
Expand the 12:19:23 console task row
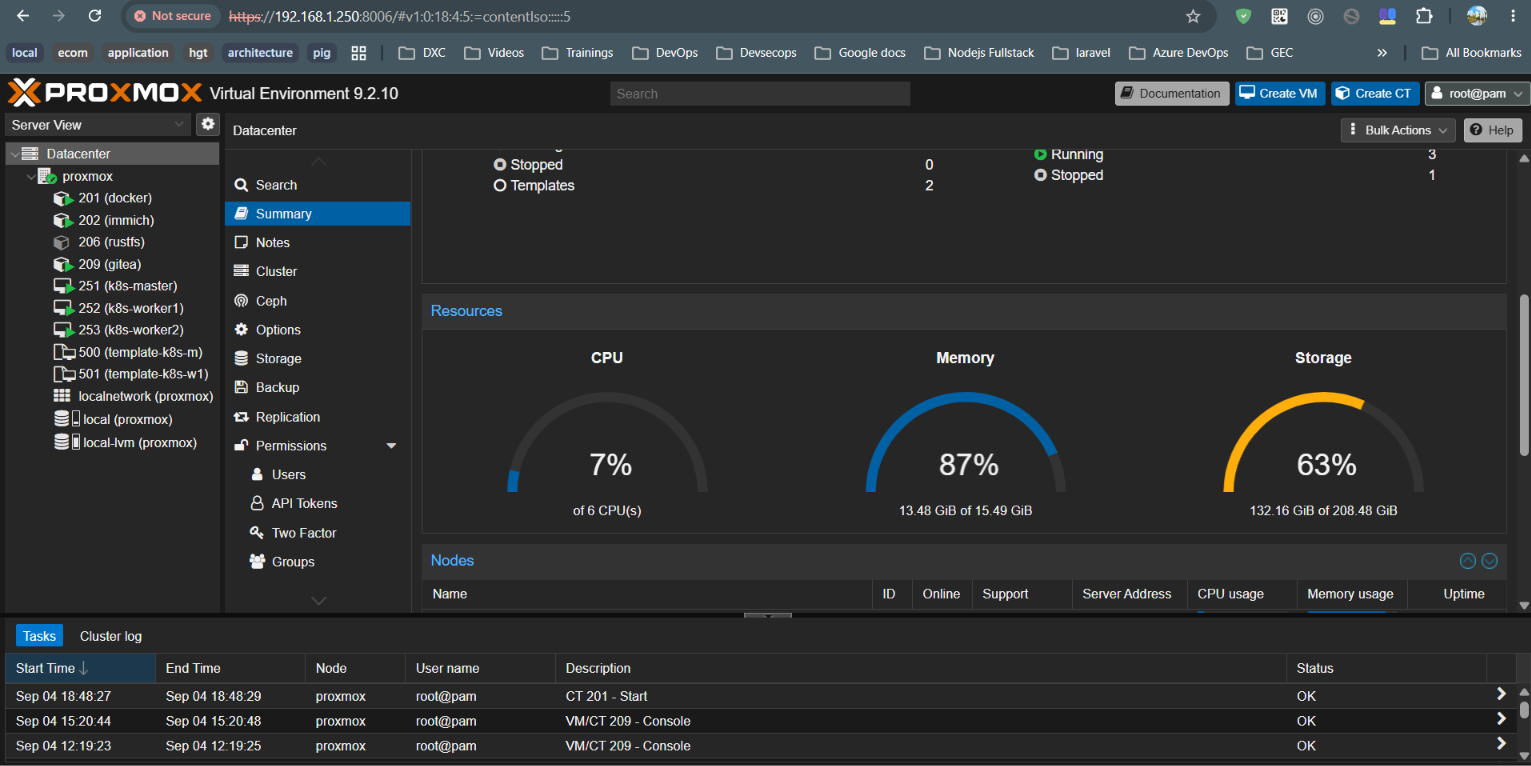tap(1500, 744)
